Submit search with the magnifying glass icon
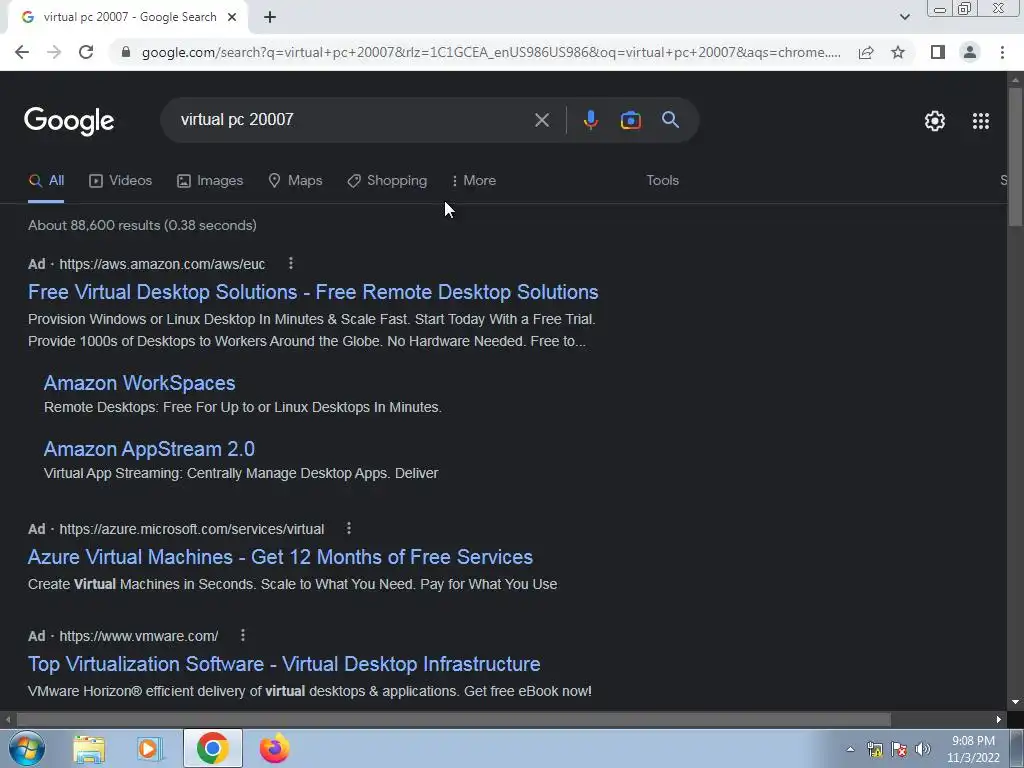This screenshot has width=1024, height=768. point(671,120)
